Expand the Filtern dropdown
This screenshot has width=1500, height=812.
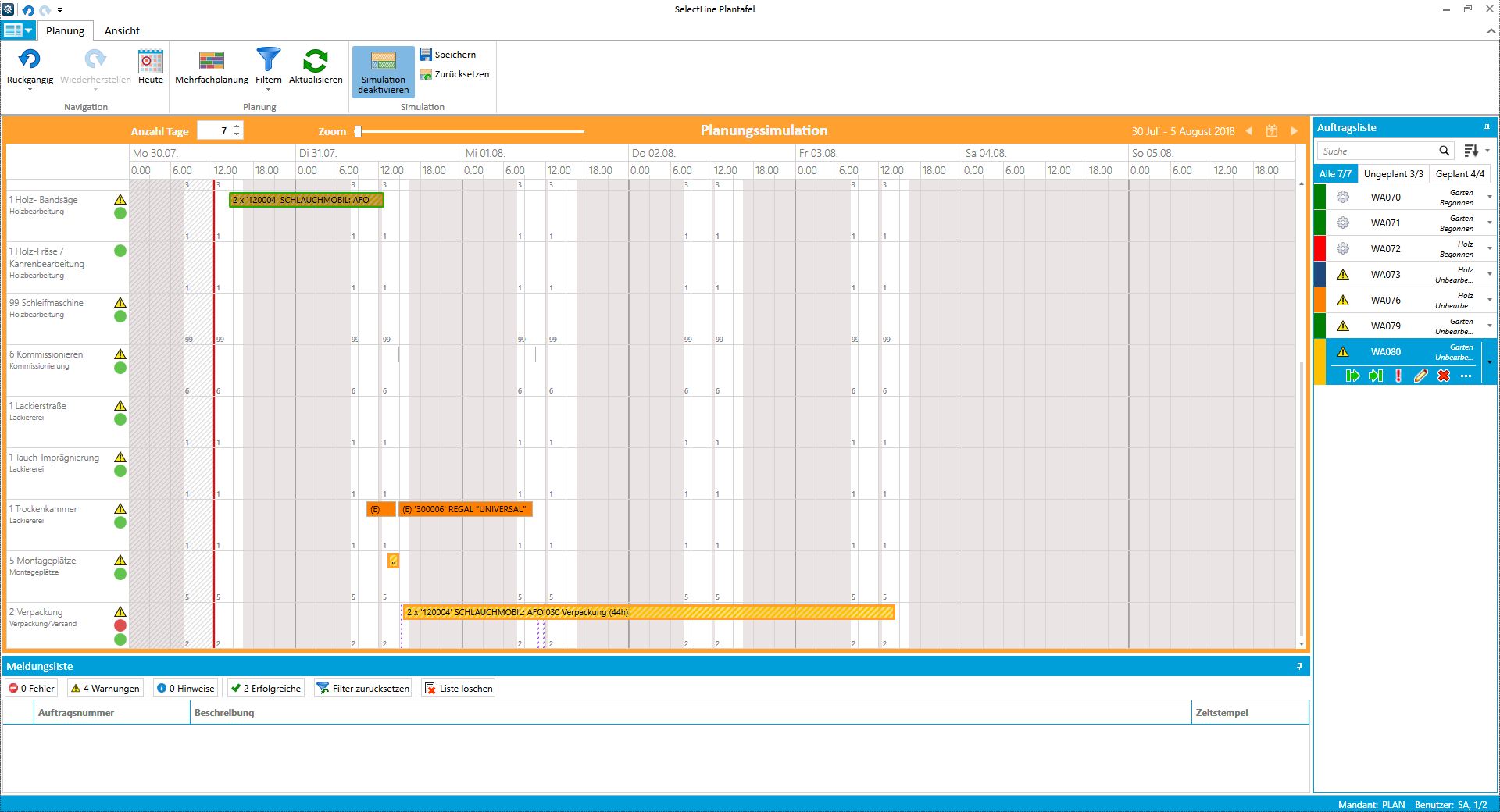point(268,89)
